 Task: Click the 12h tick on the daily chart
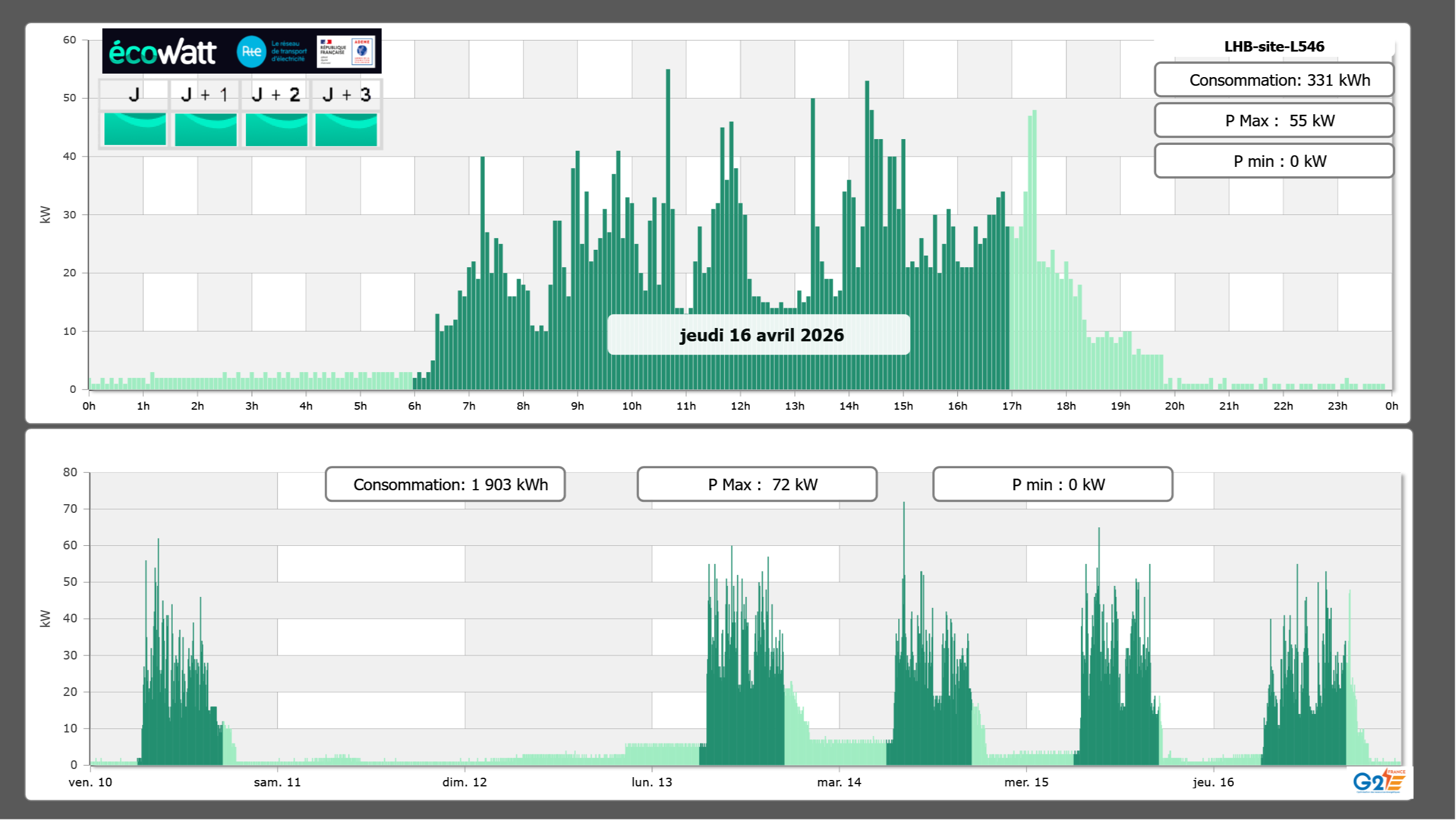740,406
